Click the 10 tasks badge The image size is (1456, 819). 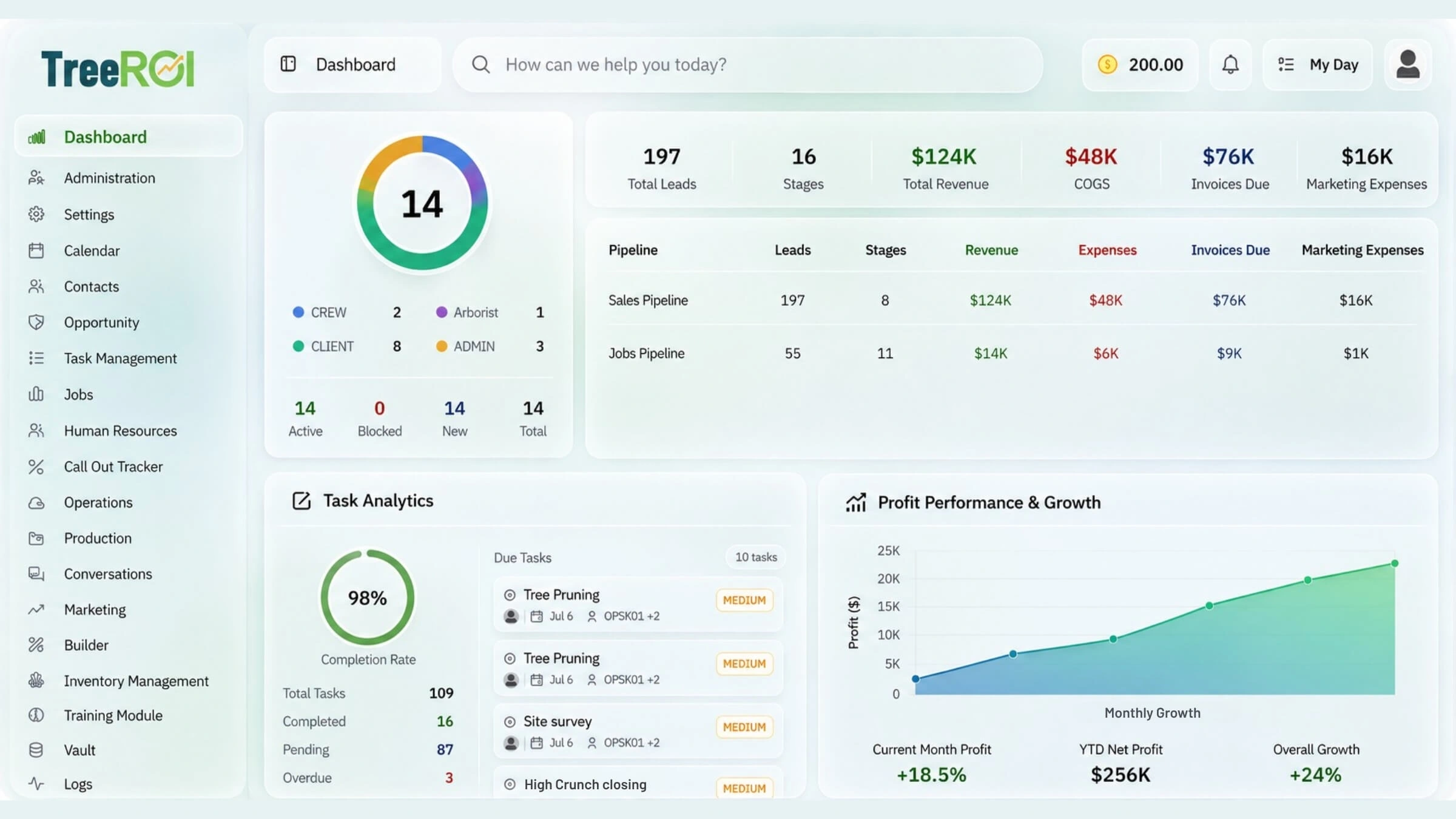tap(755, 557)
